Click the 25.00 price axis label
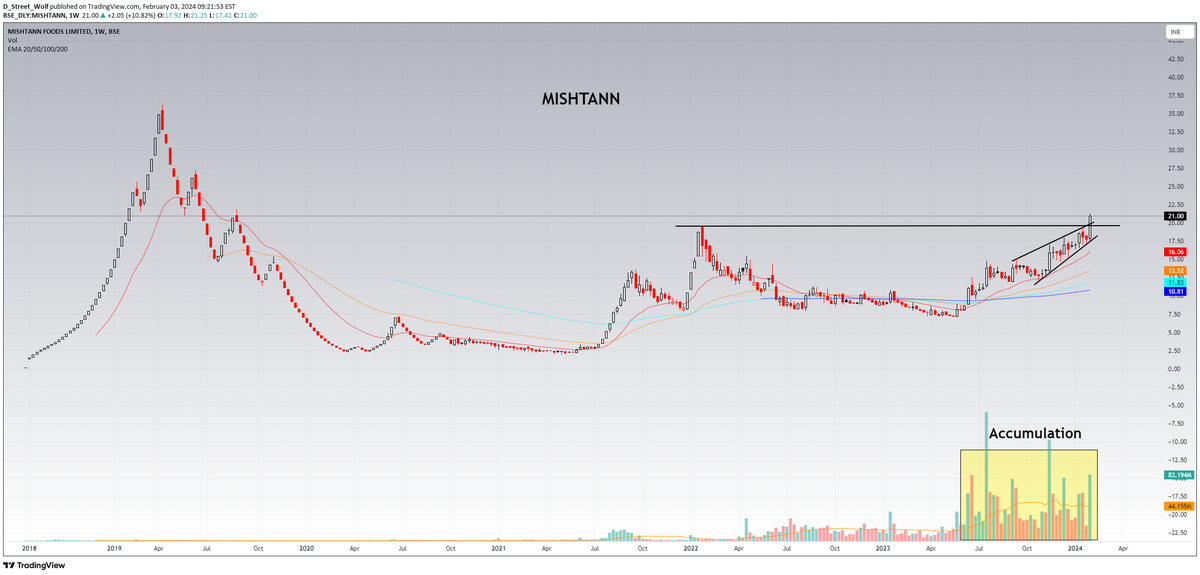1200x575 pixels. pos(1175,187)
